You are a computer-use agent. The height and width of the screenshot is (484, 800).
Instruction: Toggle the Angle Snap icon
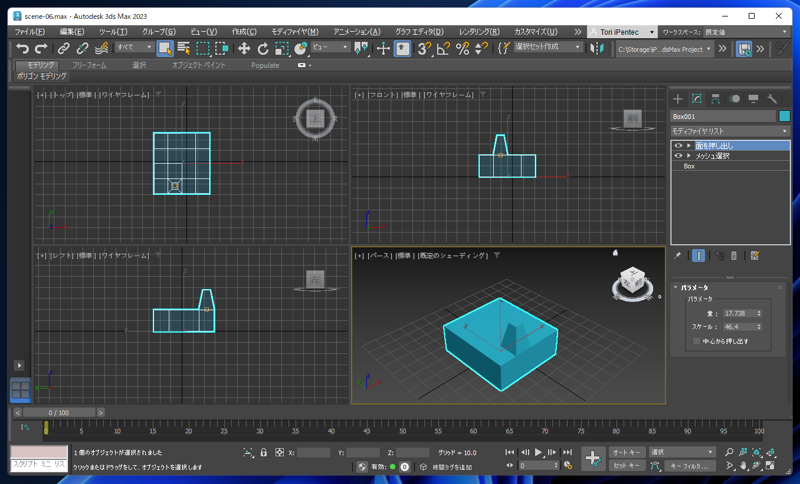coord(443,49)
